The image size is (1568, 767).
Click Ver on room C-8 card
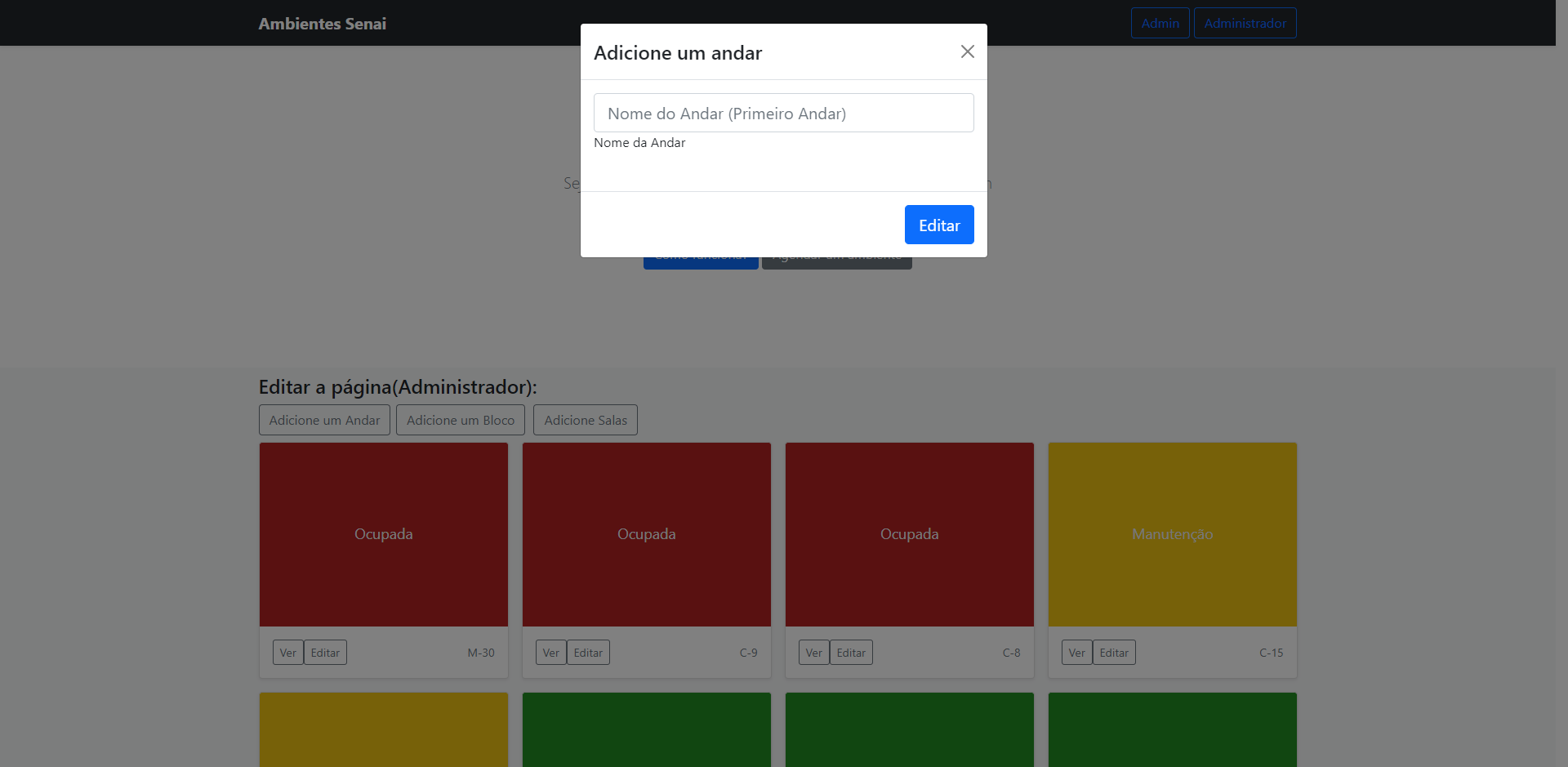813,653
